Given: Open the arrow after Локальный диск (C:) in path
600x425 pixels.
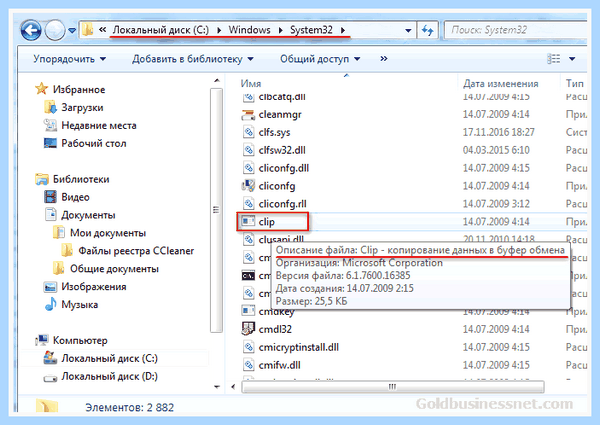Looking at the screenshot, I should click(x=219, y=30).
